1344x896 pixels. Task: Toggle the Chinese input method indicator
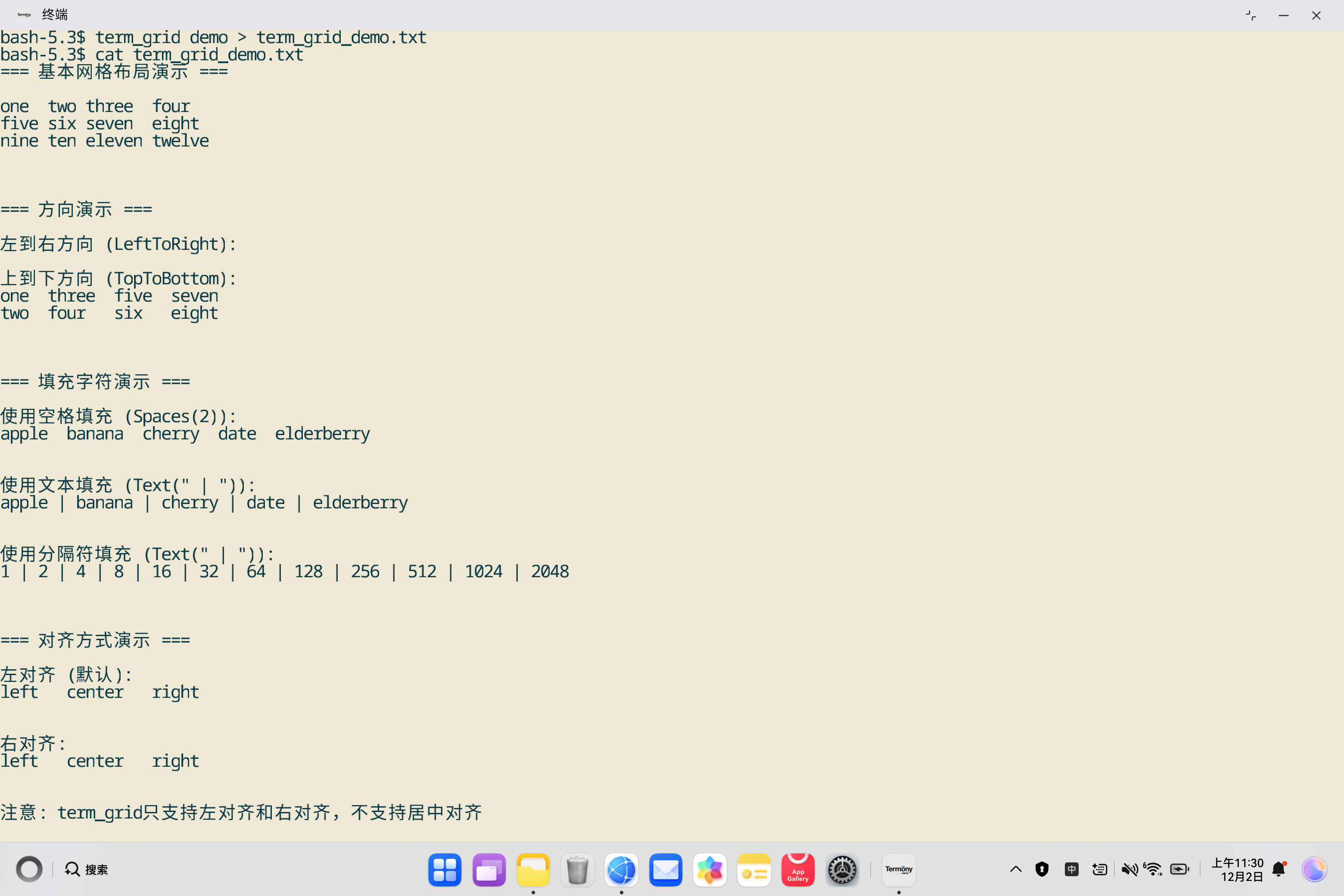click(x=1071, y=870)
